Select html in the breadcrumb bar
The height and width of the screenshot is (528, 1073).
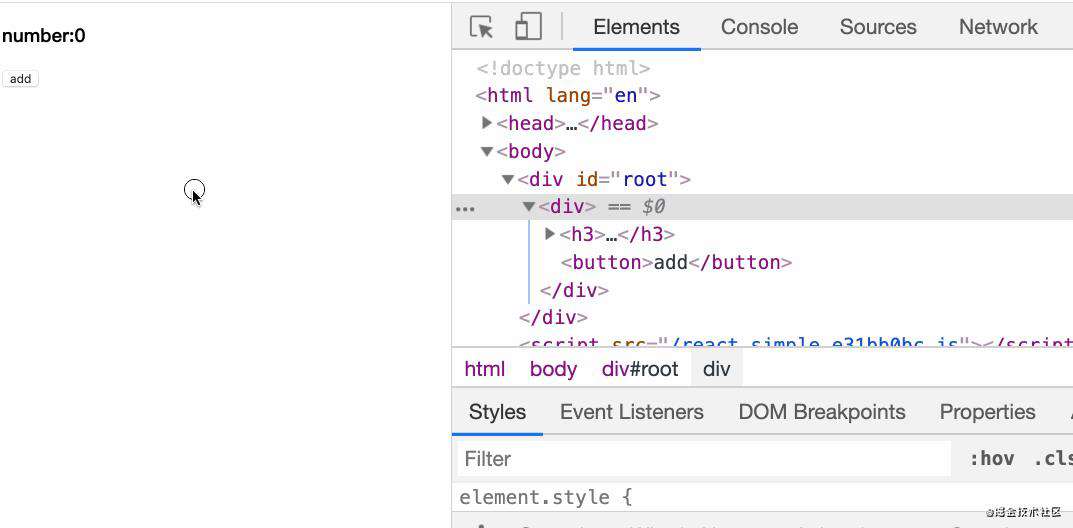pos(484,369)
